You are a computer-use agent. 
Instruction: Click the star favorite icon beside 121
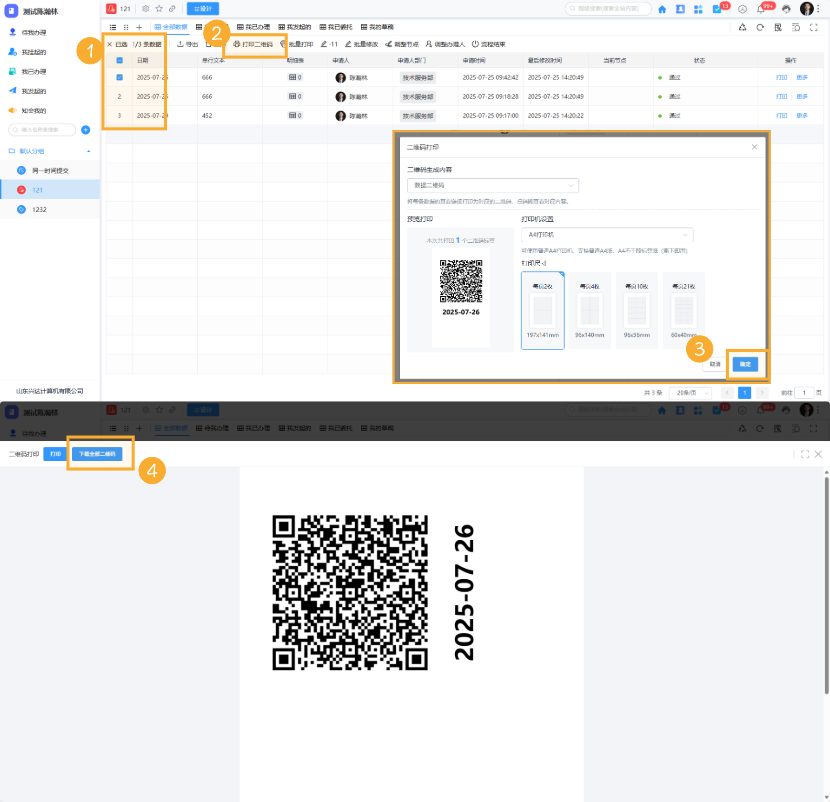point(159,9)
